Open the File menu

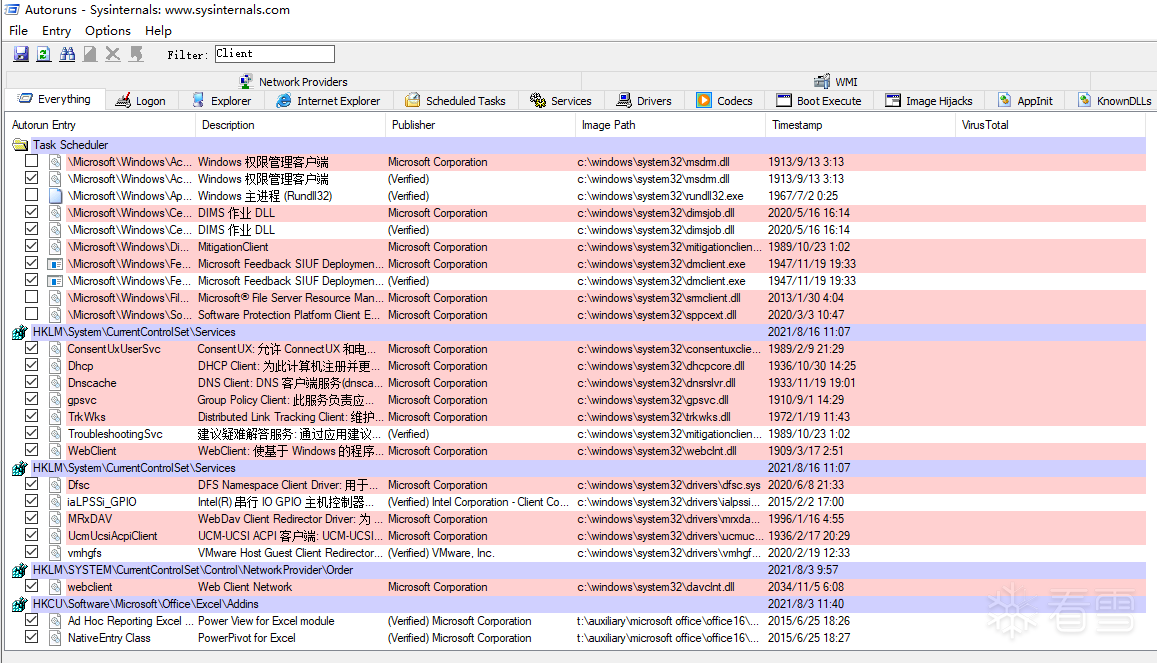tap(18, 30)
